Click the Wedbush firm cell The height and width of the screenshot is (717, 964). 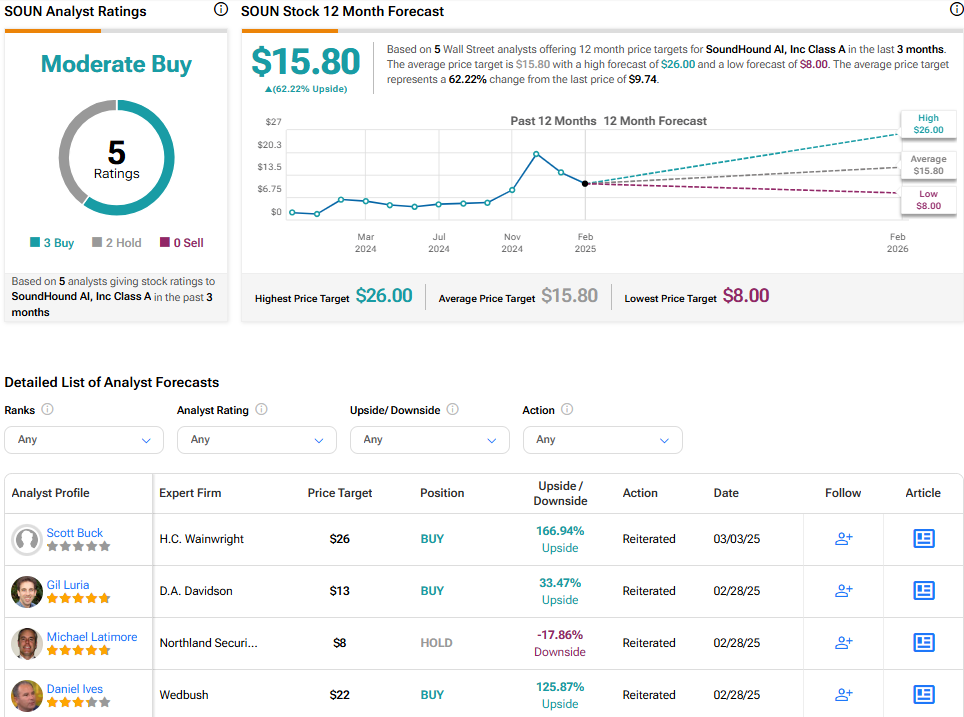pyautogui.click(x=184, y=695)
